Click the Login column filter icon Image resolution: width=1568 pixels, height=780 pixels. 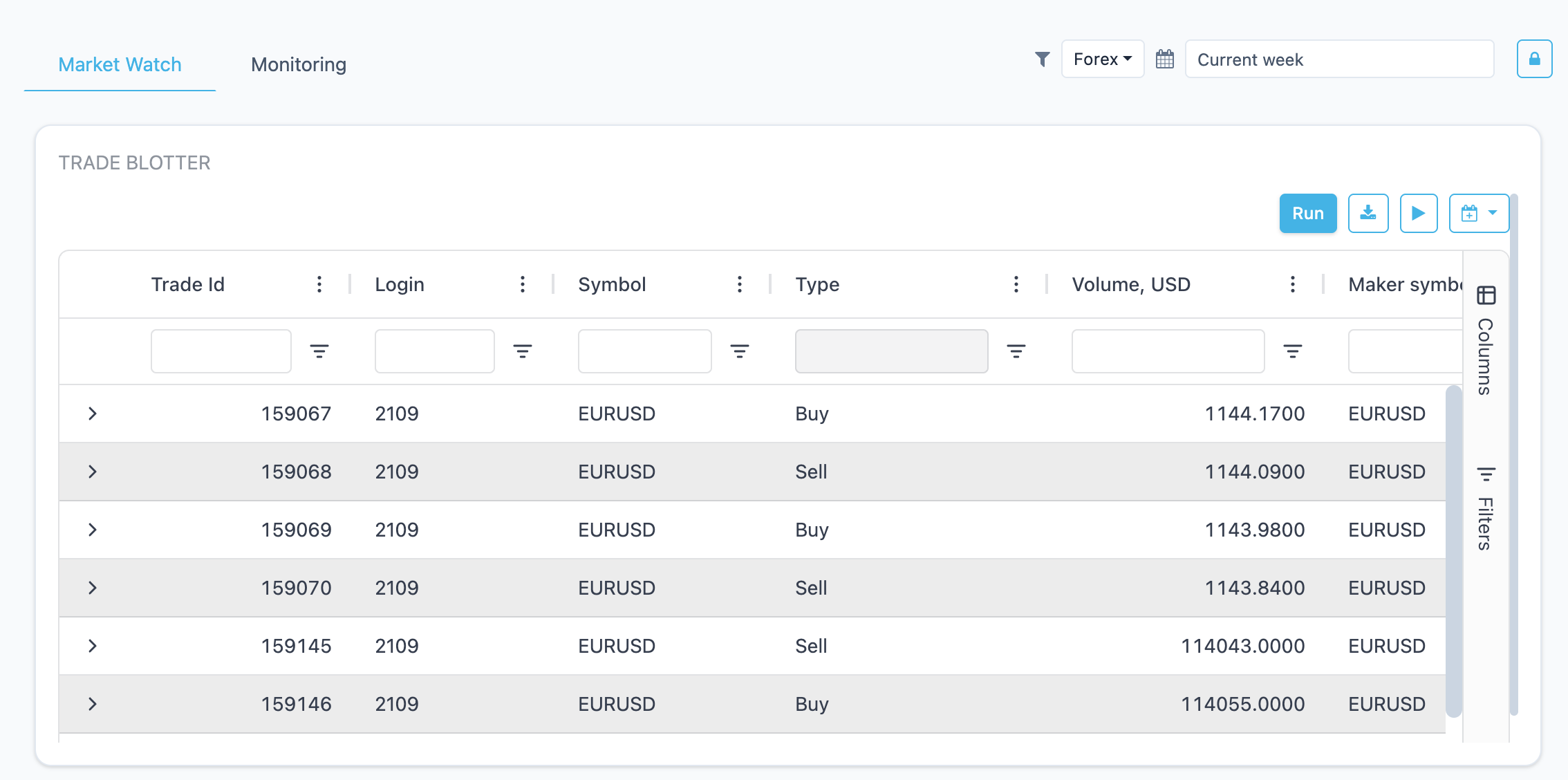(523, 351)
